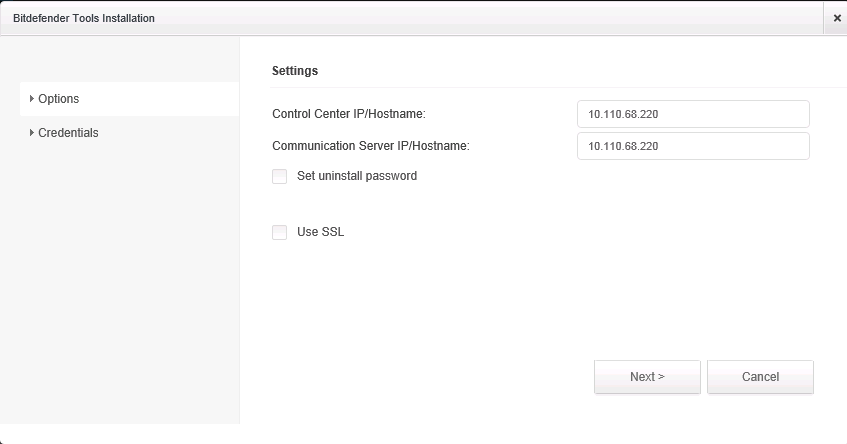Click the 'Set uninstall password' label text
This screenshot has height=444, width=847.
(x=357, y=176)
